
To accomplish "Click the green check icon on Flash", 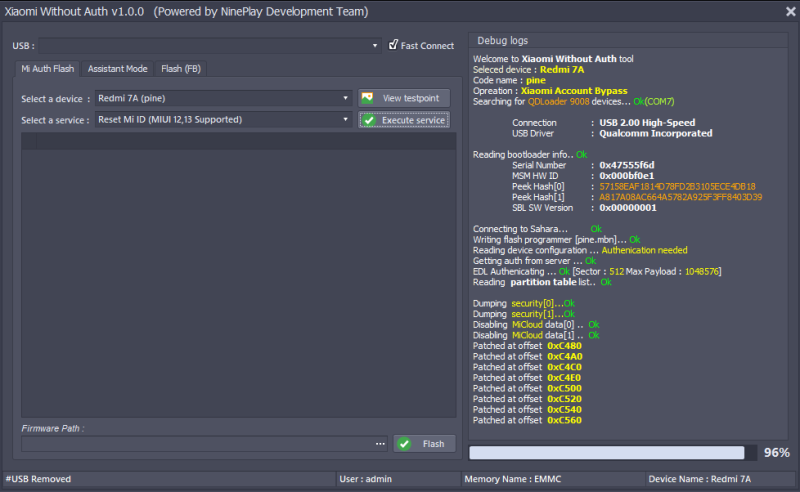I will (x=404, y=444).
